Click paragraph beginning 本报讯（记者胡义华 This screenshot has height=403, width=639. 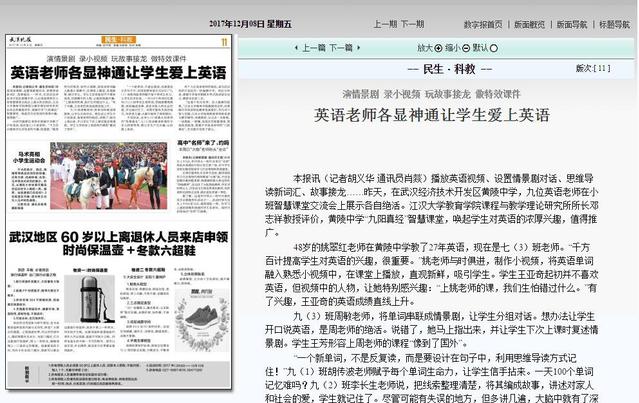click(432, 206)
